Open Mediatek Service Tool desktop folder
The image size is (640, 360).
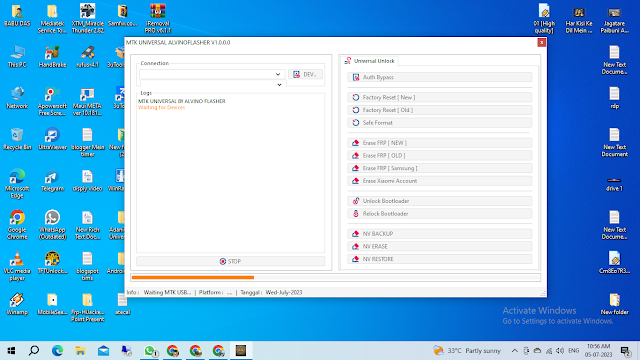(52, 19)
